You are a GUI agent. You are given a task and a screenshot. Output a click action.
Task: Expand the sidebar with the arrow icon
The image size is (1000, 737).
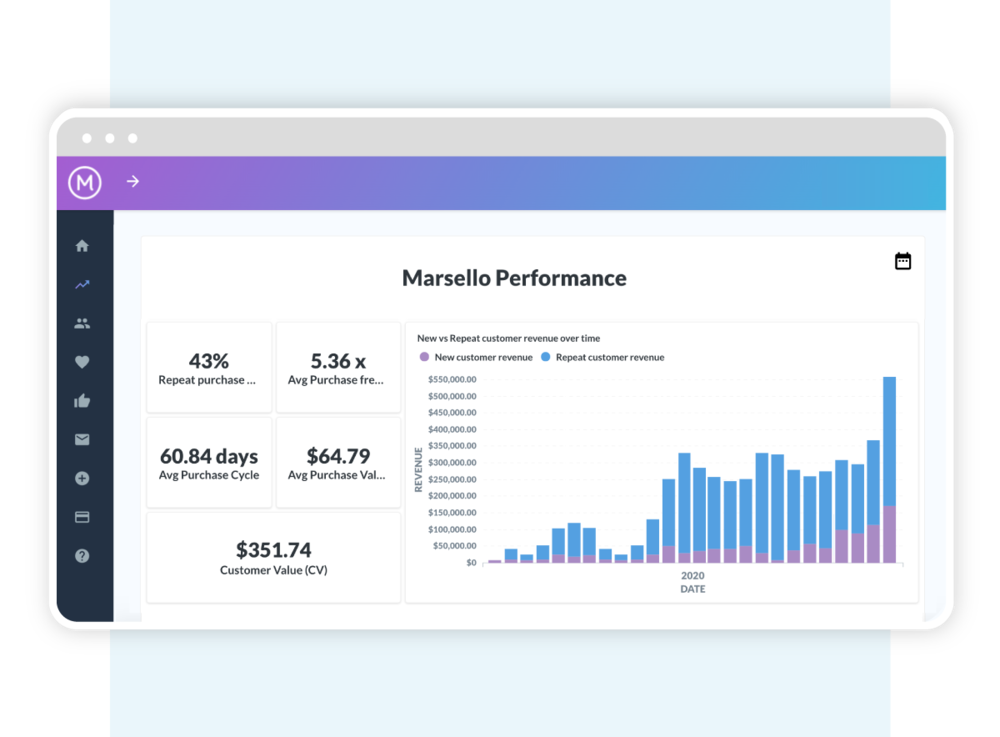click(133, 183)
